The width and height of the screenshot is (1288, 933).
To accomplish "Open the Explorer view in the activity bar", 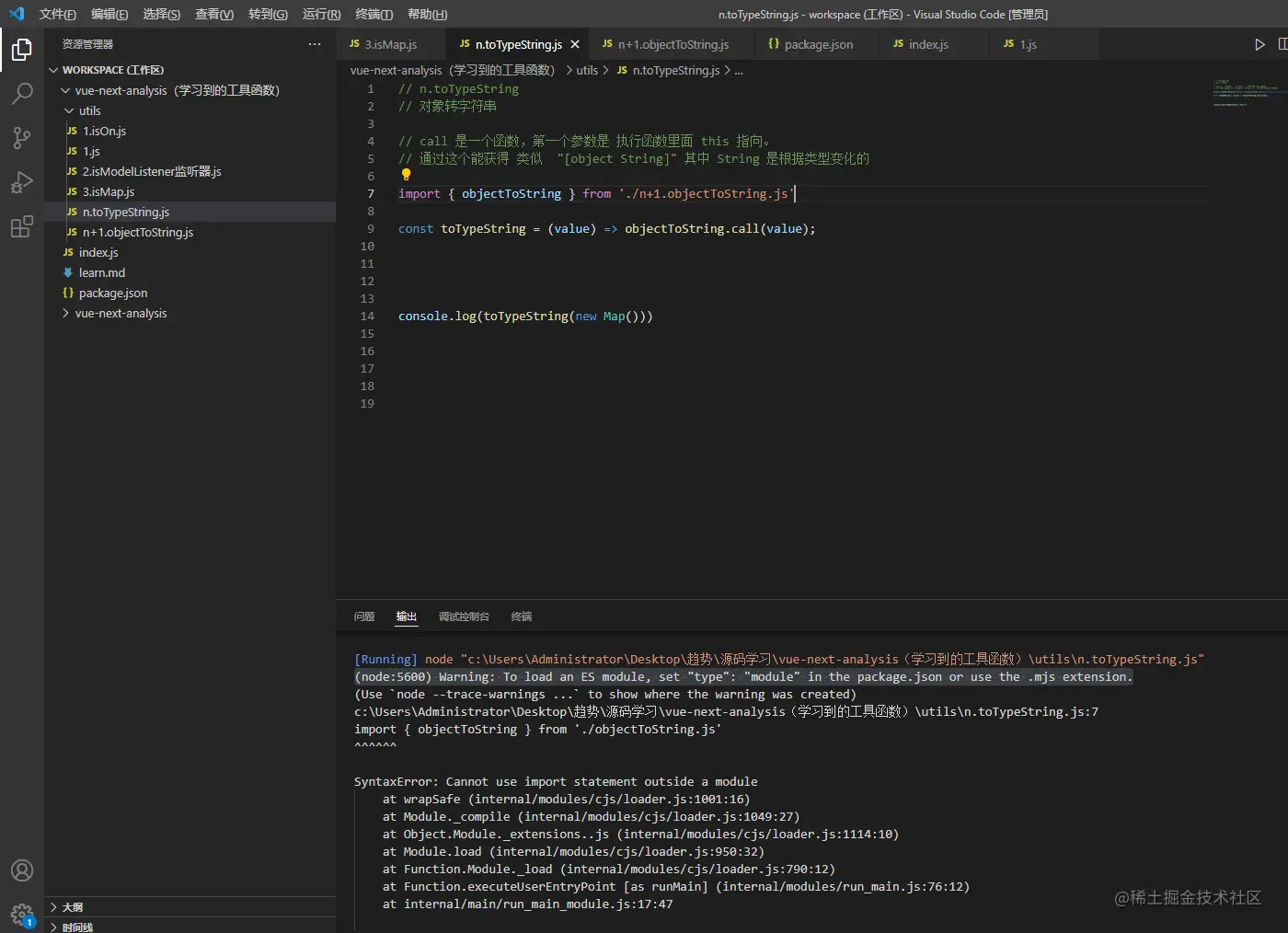I will tap(22, 50).
